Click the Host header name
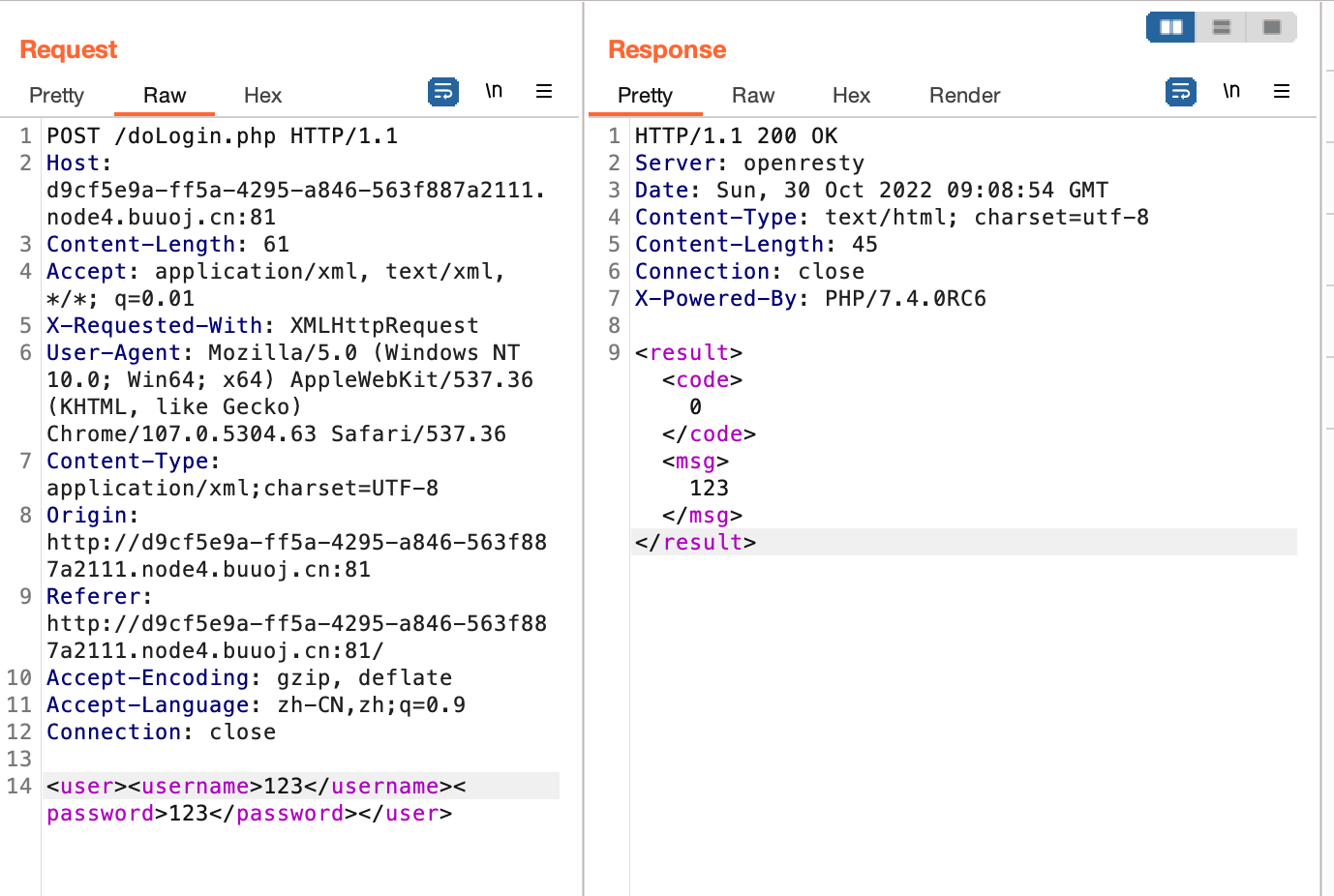1334x896 pixels. point(73,164)
